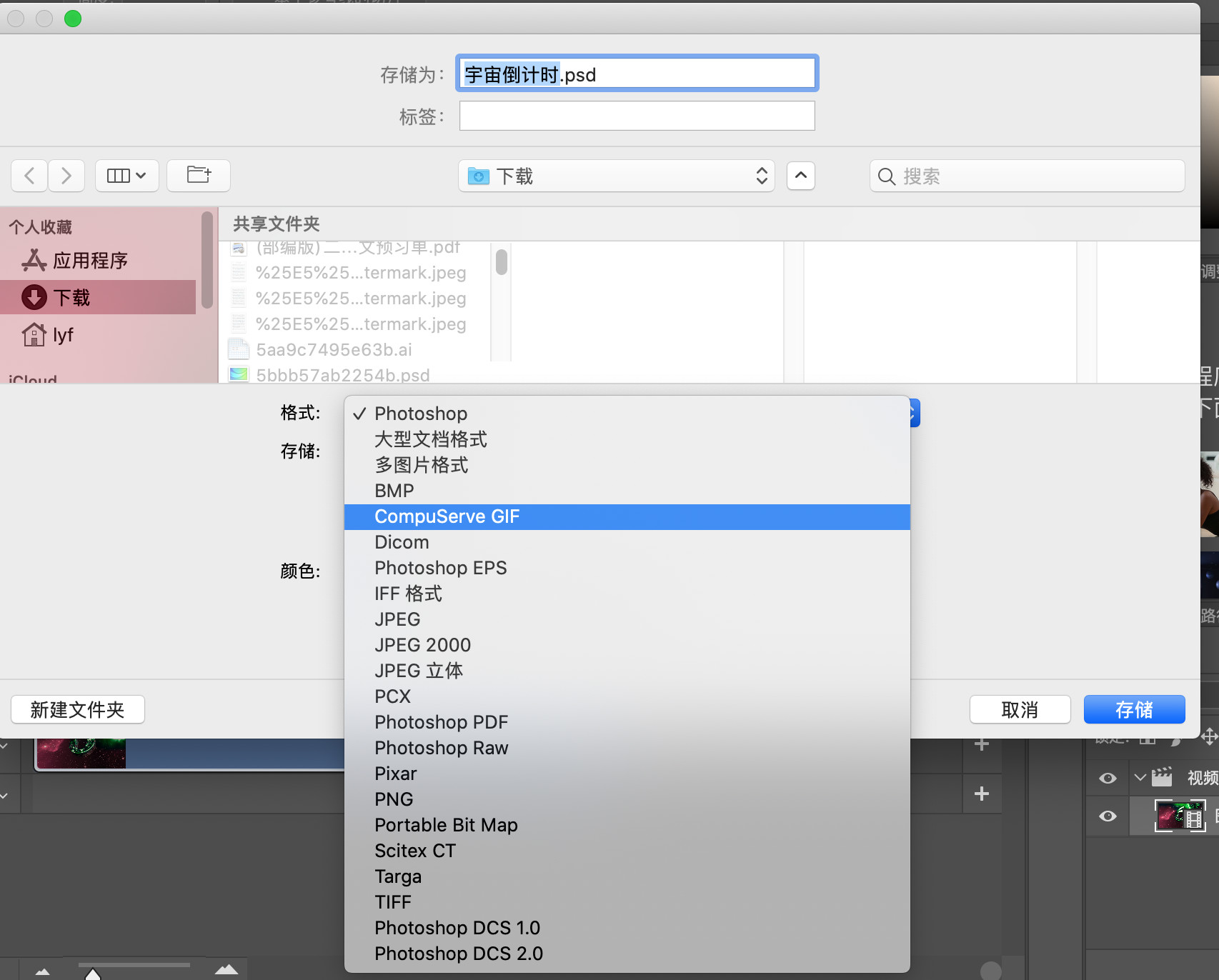Hide the video layer using its eye icon
Viewport: 1219px width, 980px height.
pos(1108,816)
